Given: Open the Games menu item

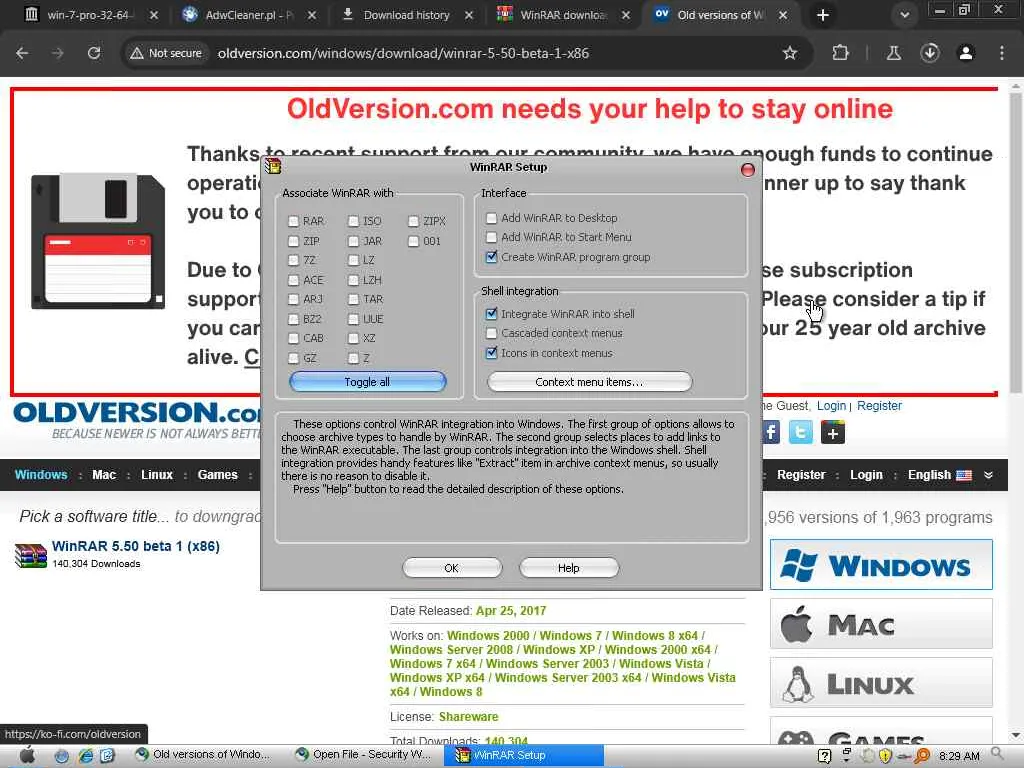Looking at the screenshot, I should 217,475.
